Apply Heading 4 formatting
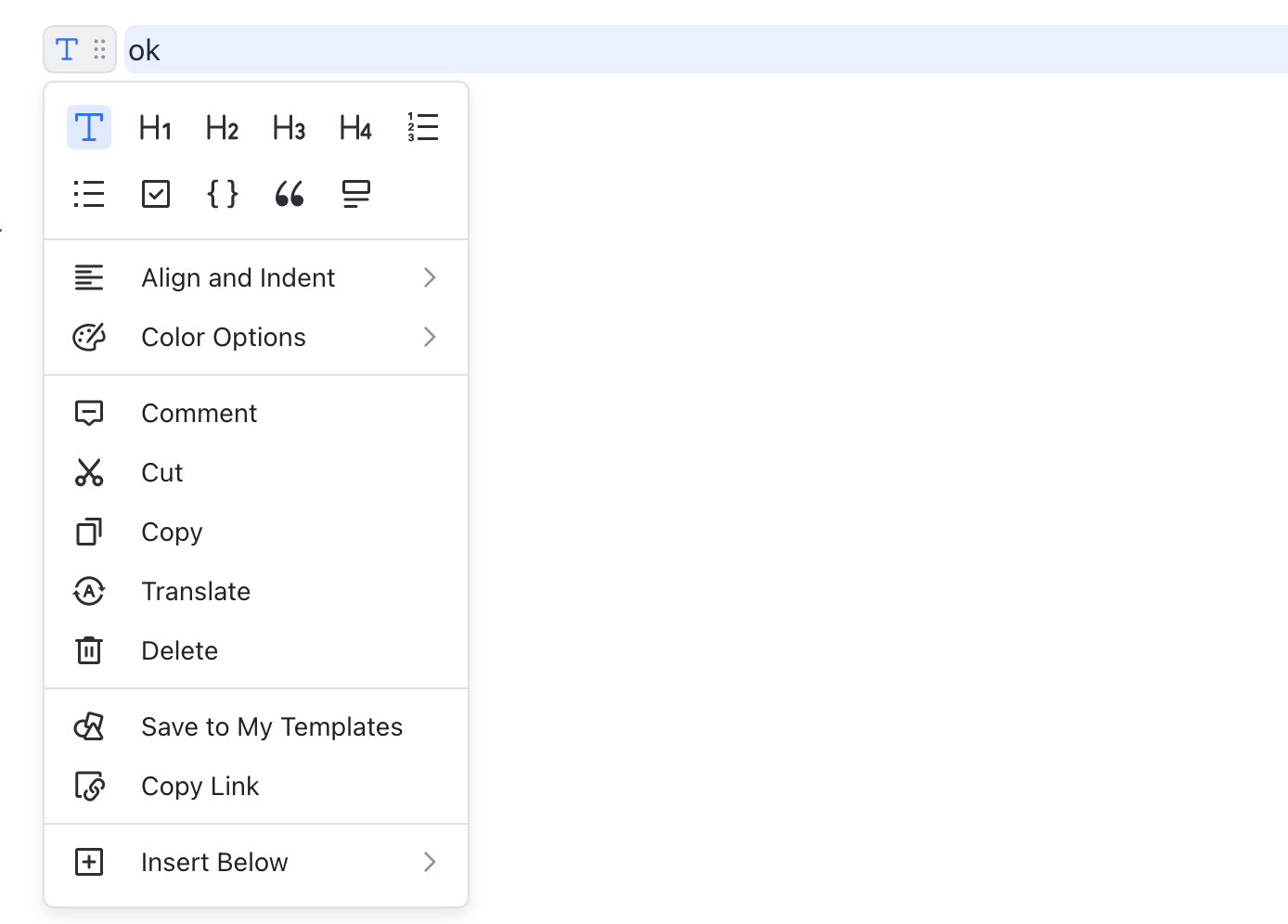The height and width of the screenshot is (924, 1288). 355,127
